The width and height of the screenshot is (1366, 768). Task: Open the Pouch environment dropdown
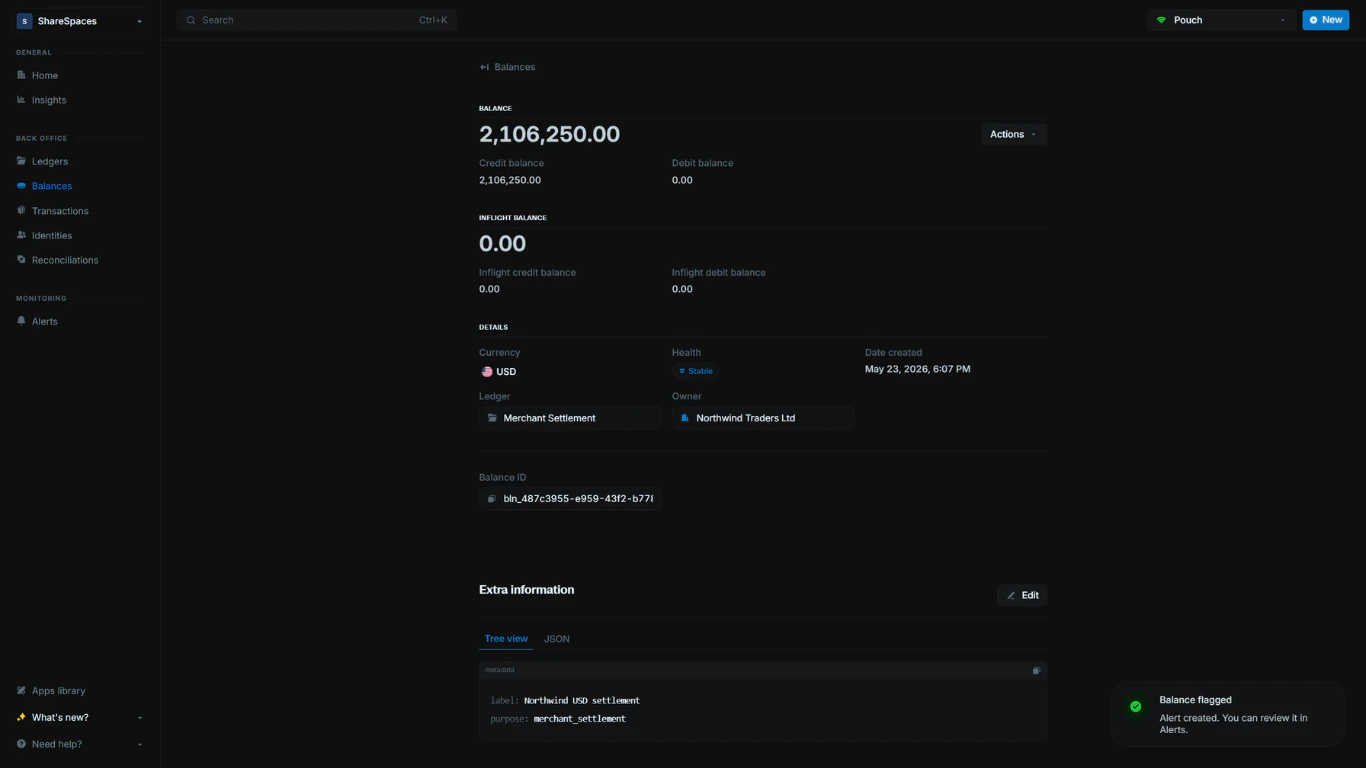pos(1221,20)
